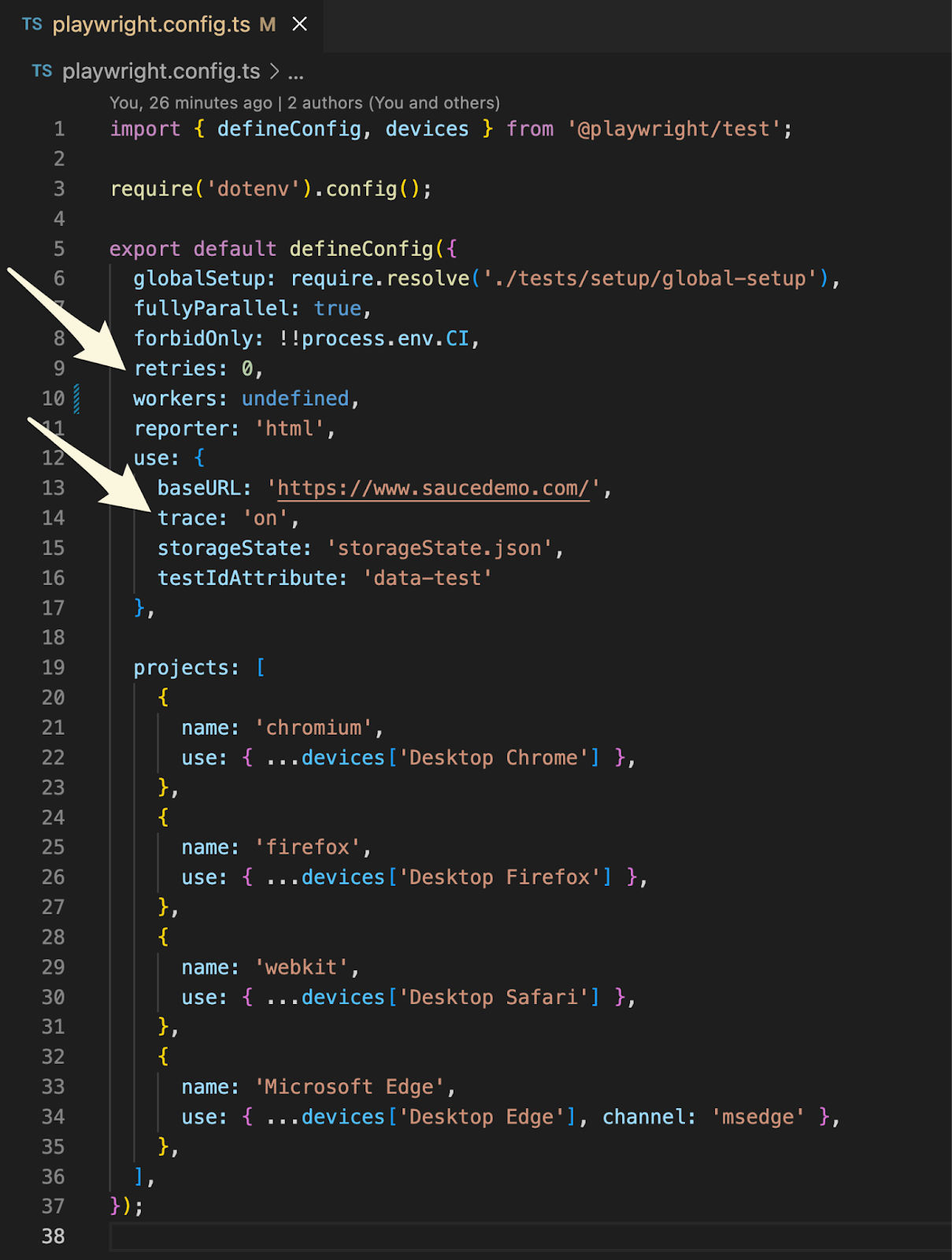Open the playwright.config.ts breadcrumb item
Image resolution: width=952 pixels, height=1260 pixels.
[x=161, y=72]
